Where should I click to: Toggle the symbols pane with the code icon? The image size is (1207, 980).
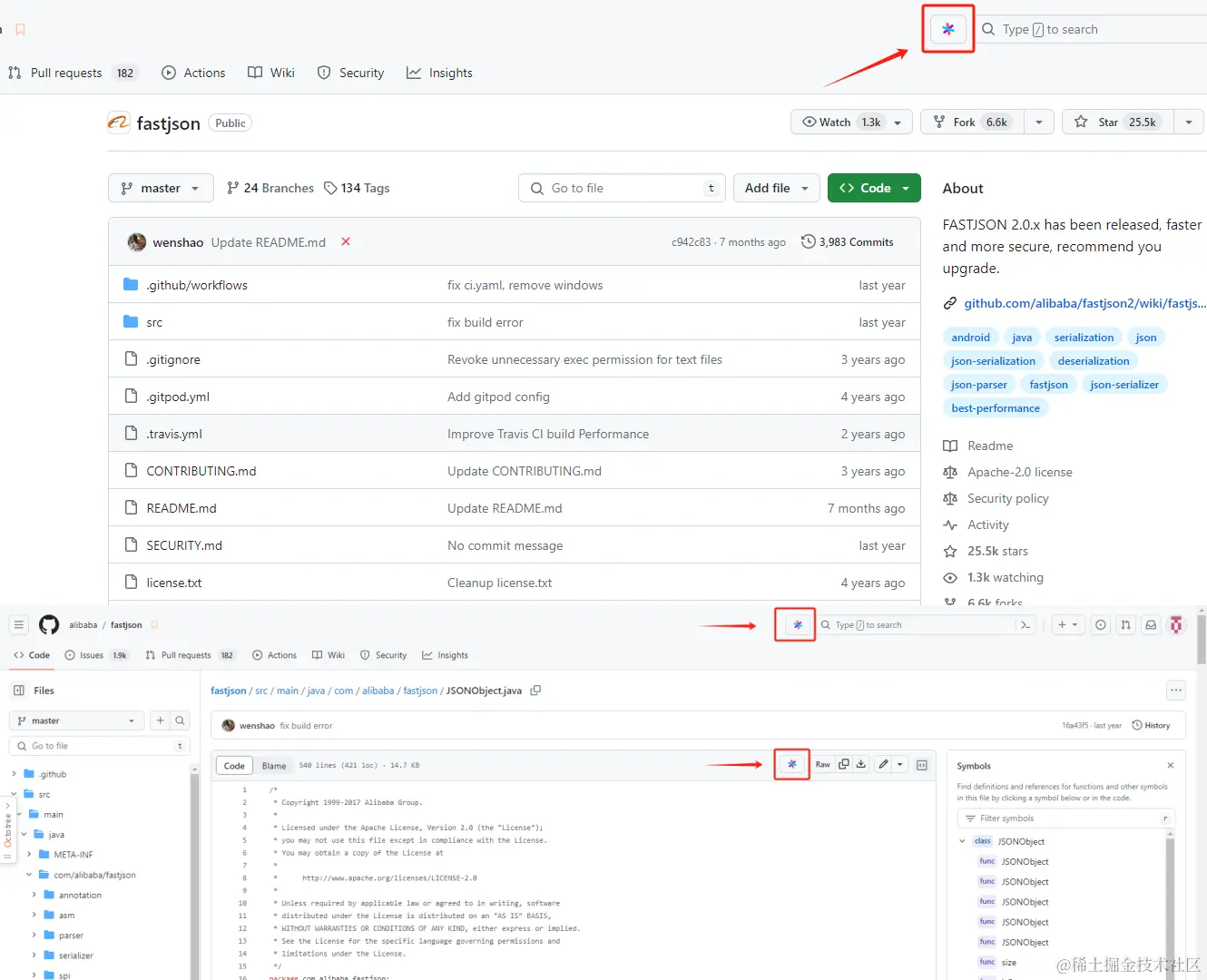[x=922, y=765]
